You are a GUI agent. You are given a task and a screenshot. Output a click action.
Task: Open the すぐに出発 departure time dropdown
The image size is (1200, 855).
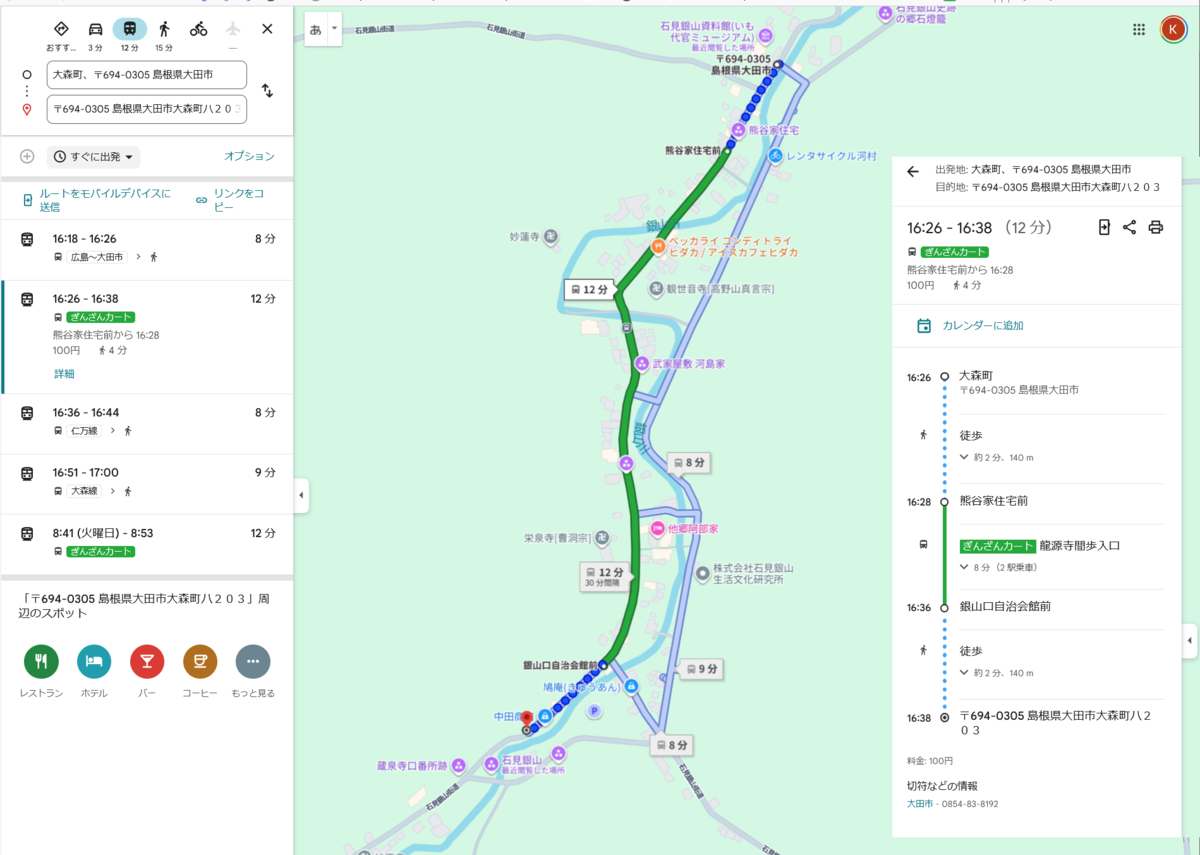click(x=94, y=157)
